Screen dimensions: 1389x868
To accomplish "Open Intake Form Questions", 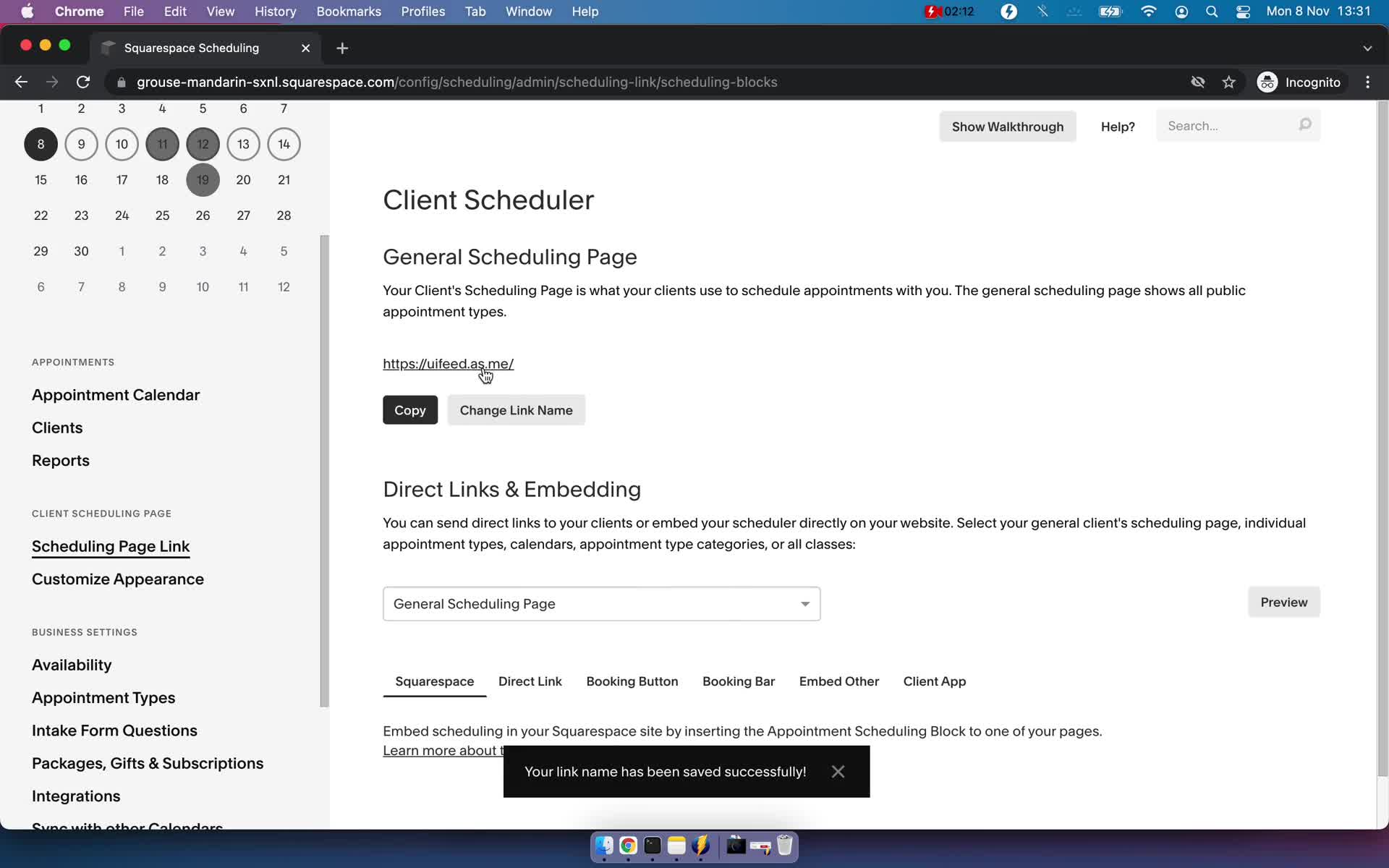I will tap(114, 731).
